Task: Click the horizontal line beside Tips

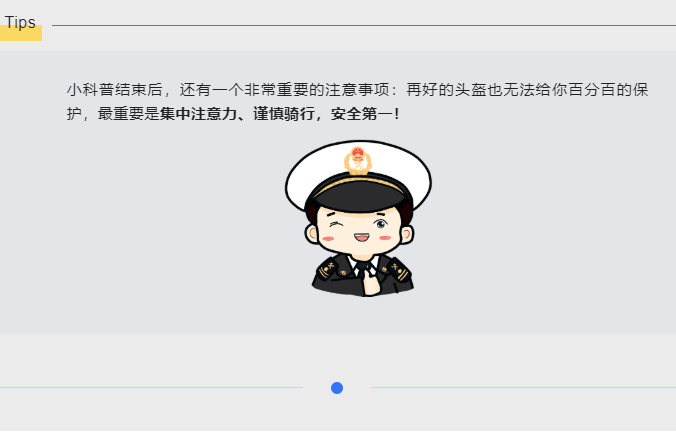Action: 364,25
